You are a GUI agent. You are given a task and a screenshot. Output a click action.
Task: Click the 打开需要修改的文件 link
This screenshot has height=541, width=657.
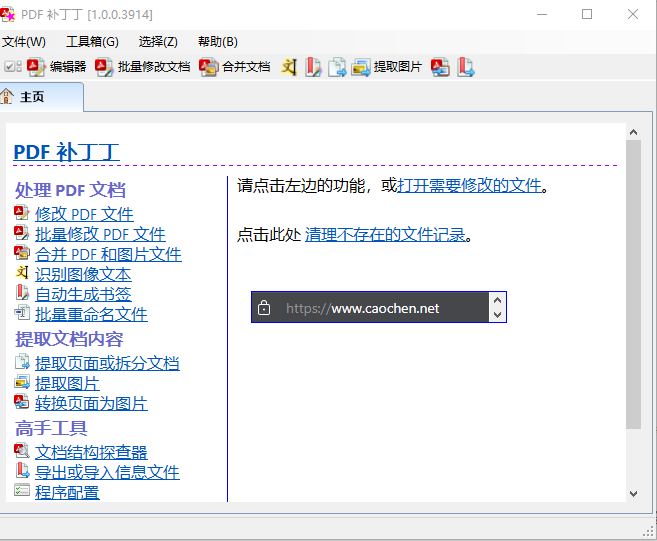click(469, 185)
